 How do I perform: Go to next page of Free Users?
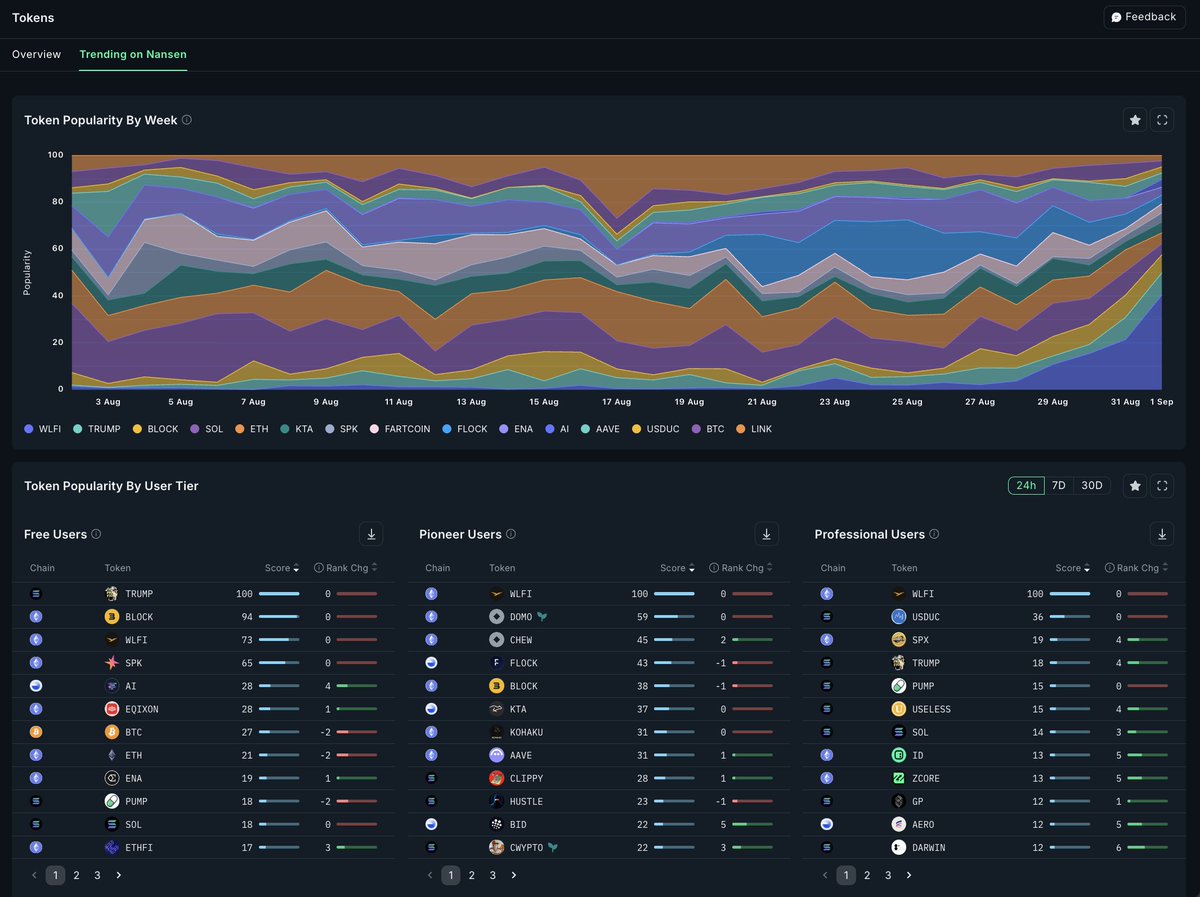tap(118, 875)
